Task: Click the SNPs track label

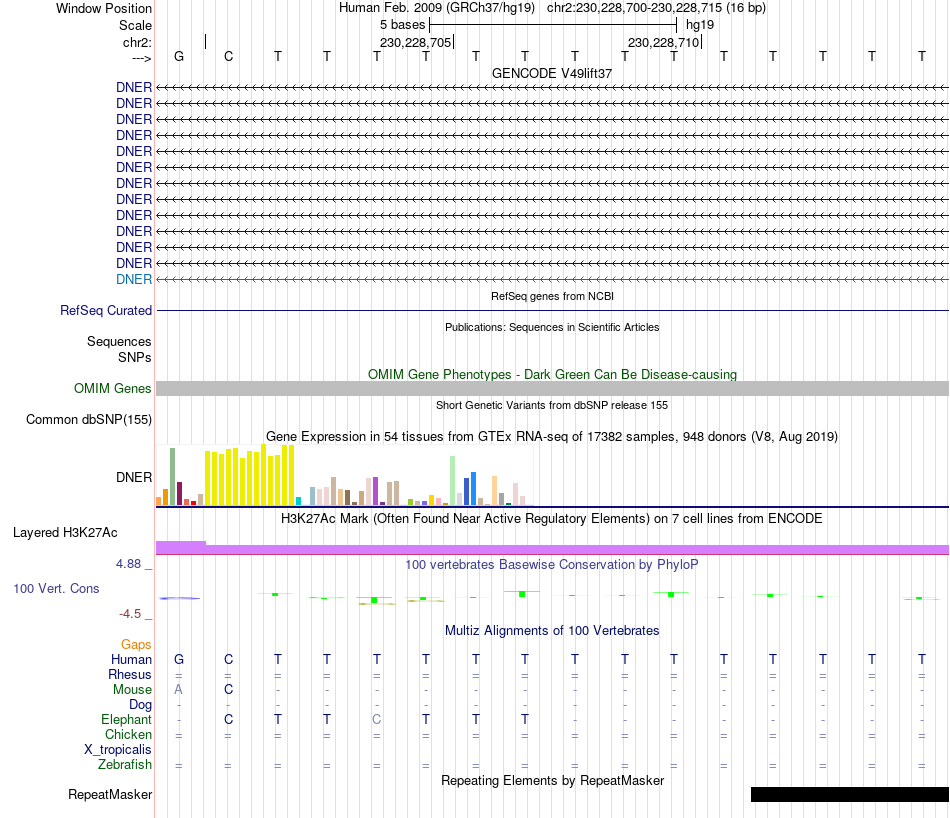Action: (x=135, y=357)
